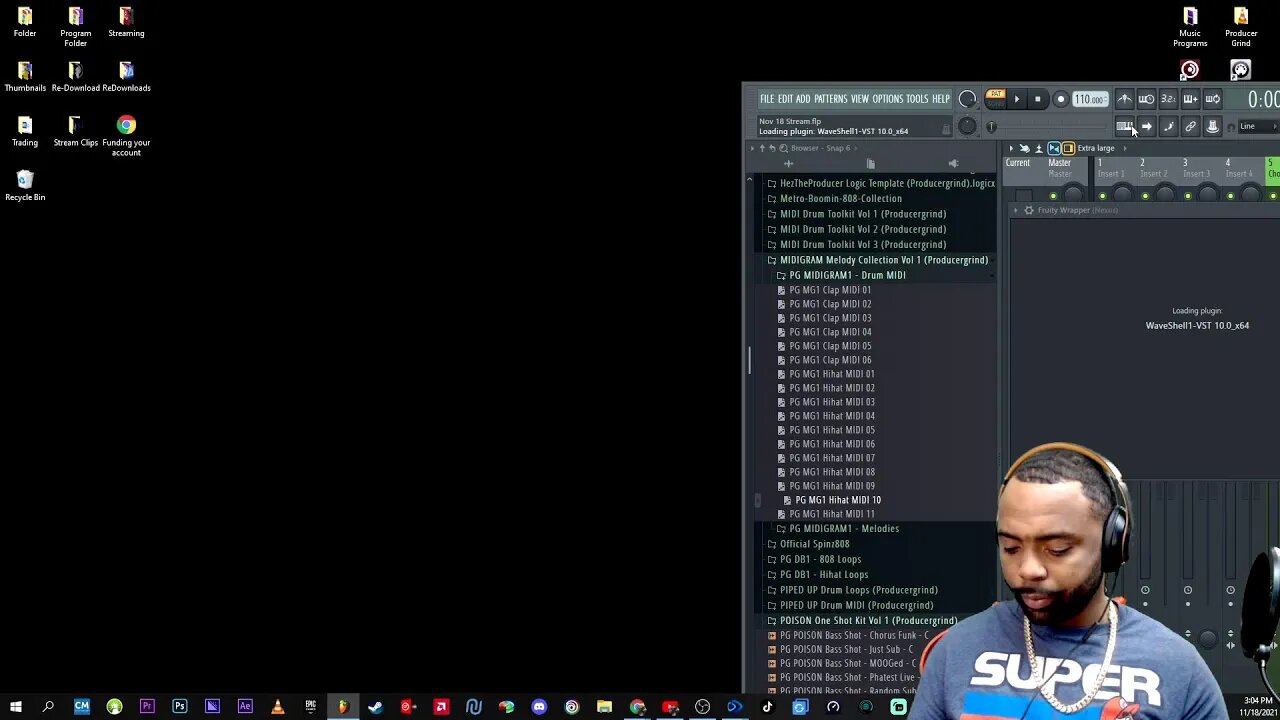Mute Insert 1 via its green LED
This screenshot has width=1280, height=720.
click(x=1102, y=196)
